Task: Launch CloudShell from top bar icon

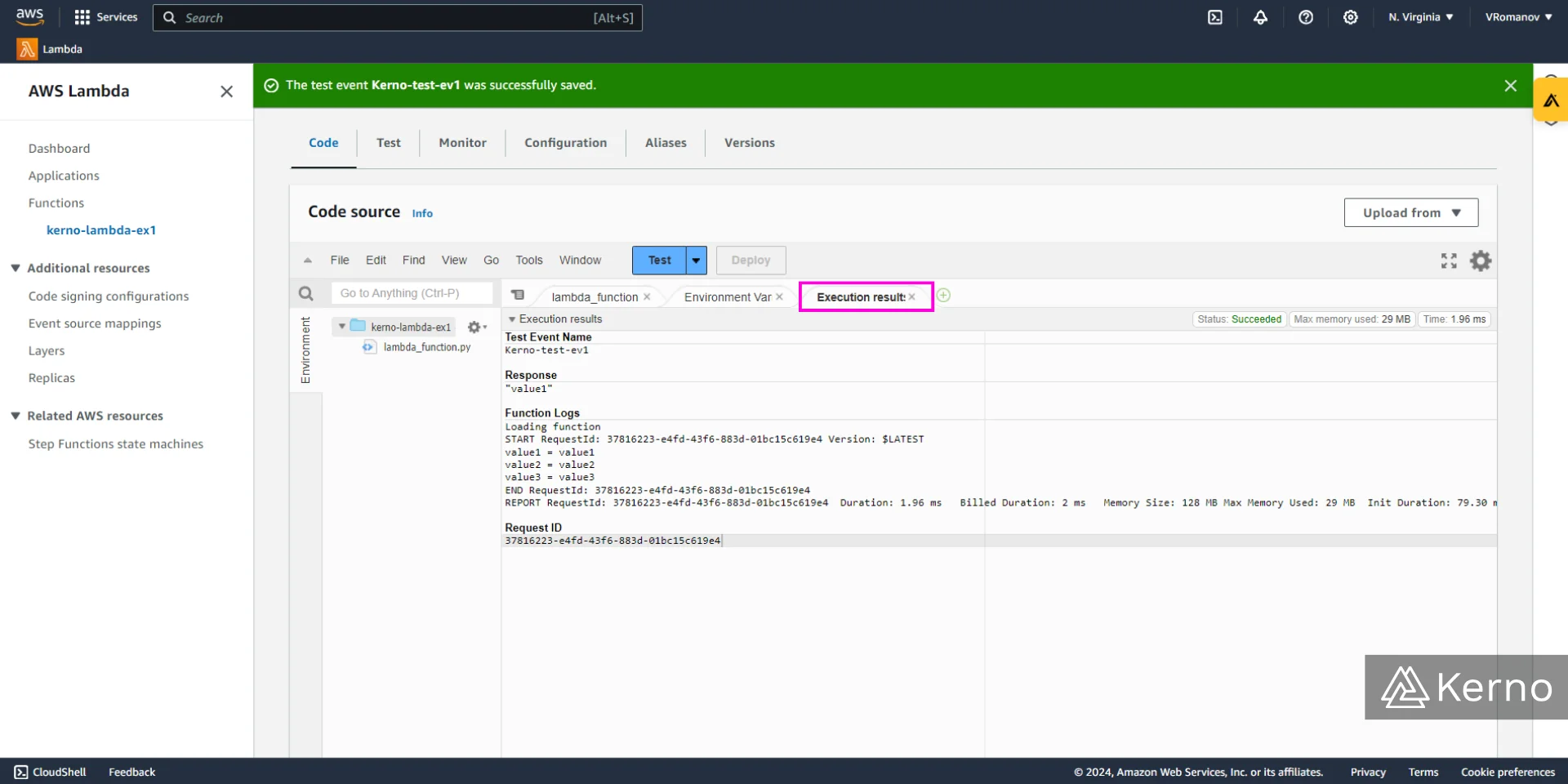Action: 1215,17
